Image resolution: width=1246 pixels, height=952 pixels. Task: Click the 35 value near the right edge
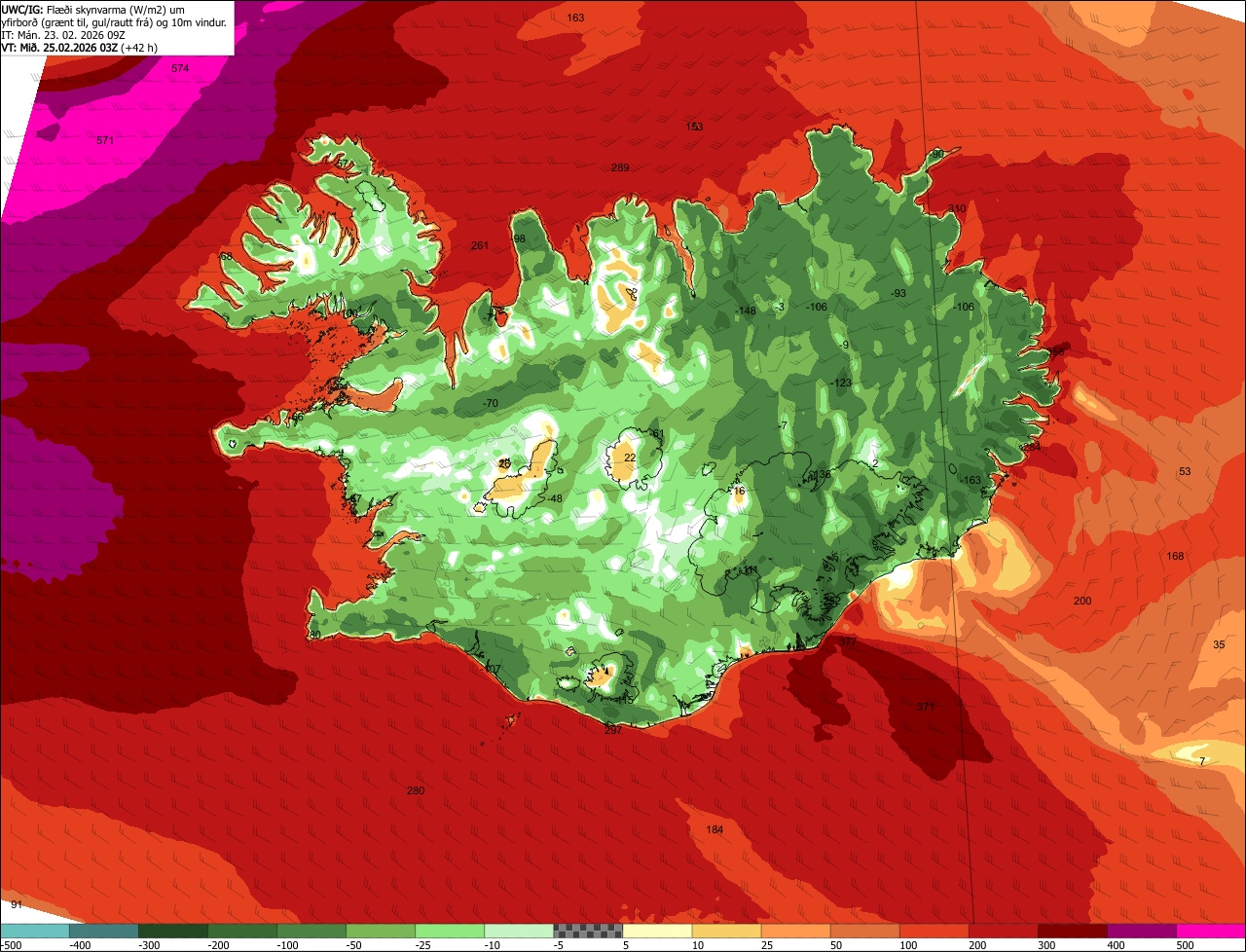click(x=1219, y=644)
